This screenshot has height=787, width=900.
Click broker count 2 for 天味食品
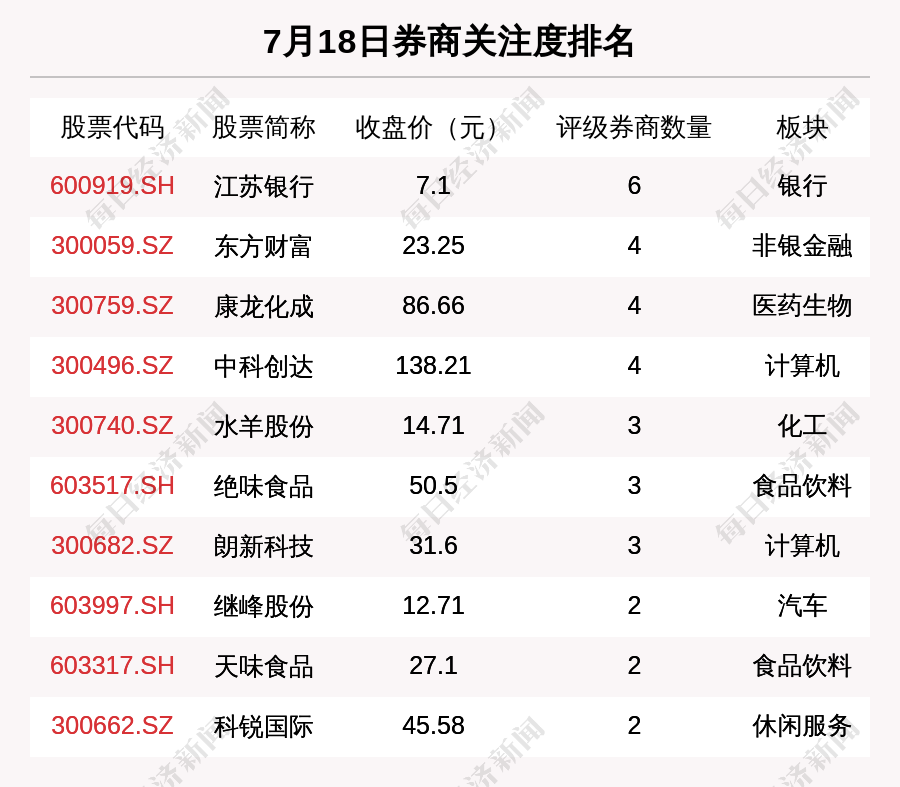coord(634,666)
